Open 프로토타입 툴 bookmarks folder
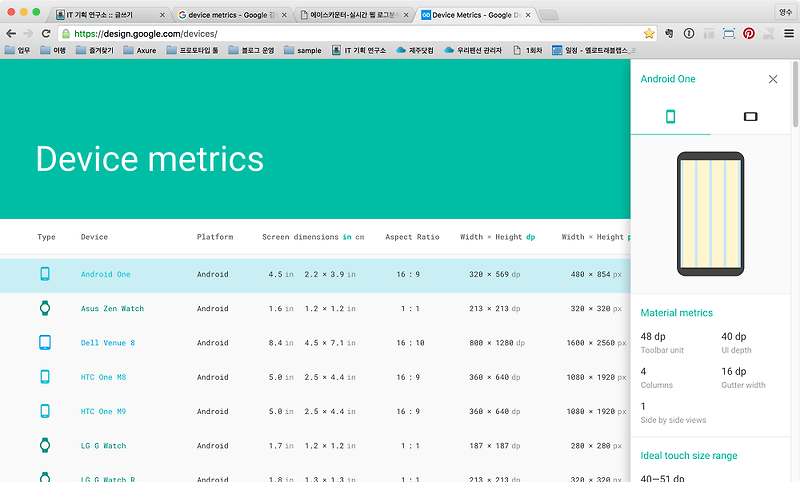The image size is (800, 482). [192, 50]
